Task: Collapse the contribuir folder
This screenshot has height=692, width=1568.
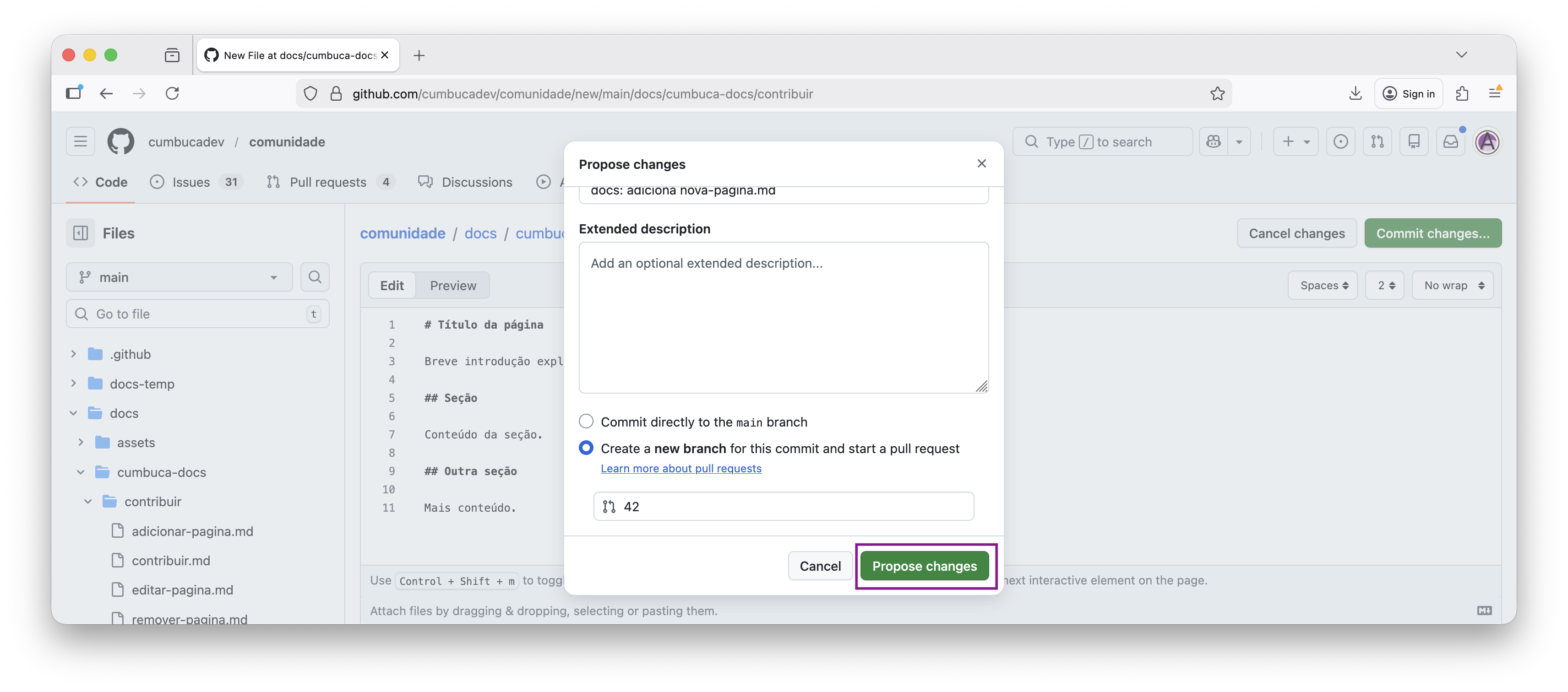Action: tap(87, 501)
